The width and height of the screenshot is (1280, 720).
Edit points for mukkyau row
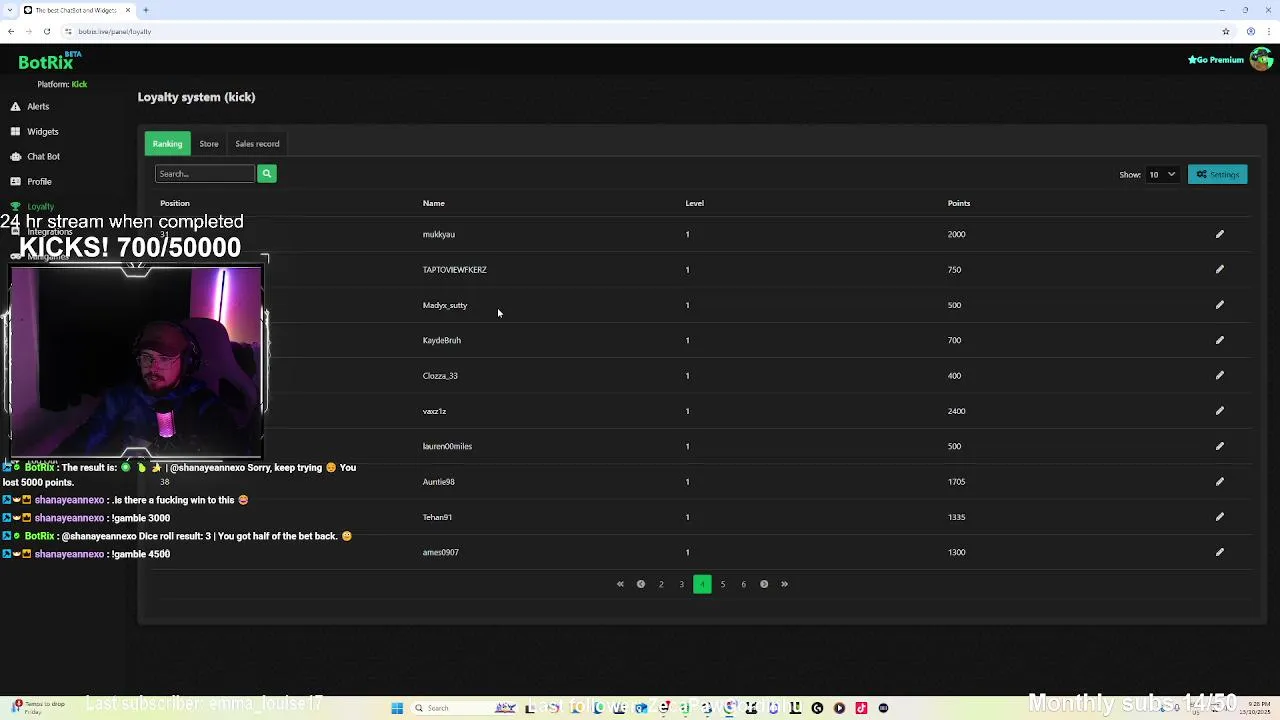pyautogui.click(x=1219, y=234)
